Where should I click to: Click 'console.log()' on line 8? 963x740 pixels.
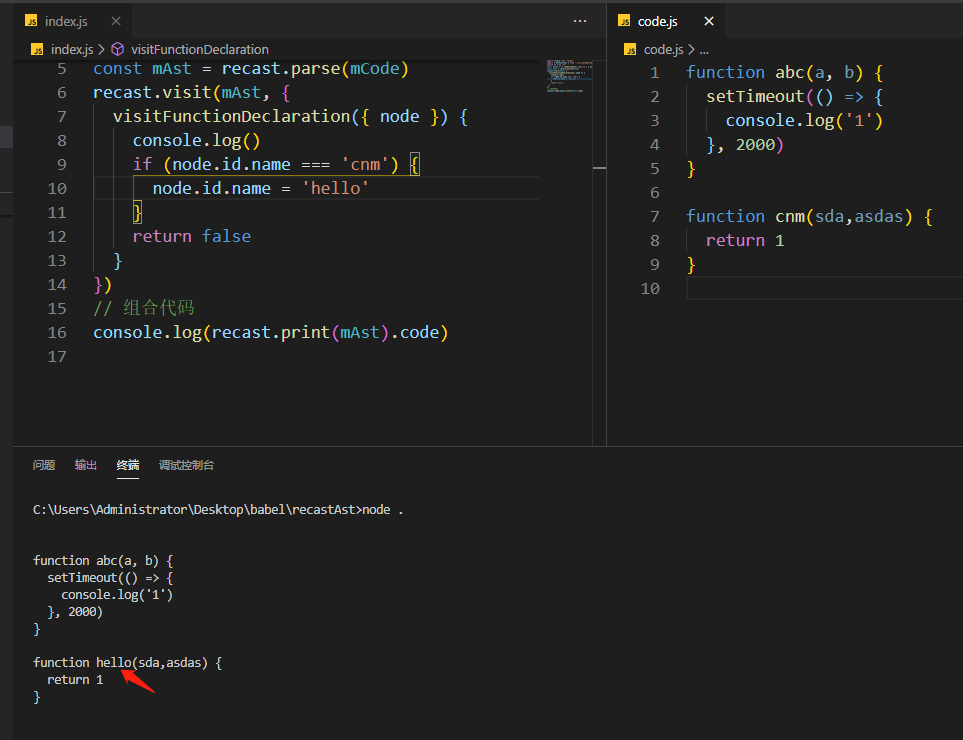pos(197,141)
